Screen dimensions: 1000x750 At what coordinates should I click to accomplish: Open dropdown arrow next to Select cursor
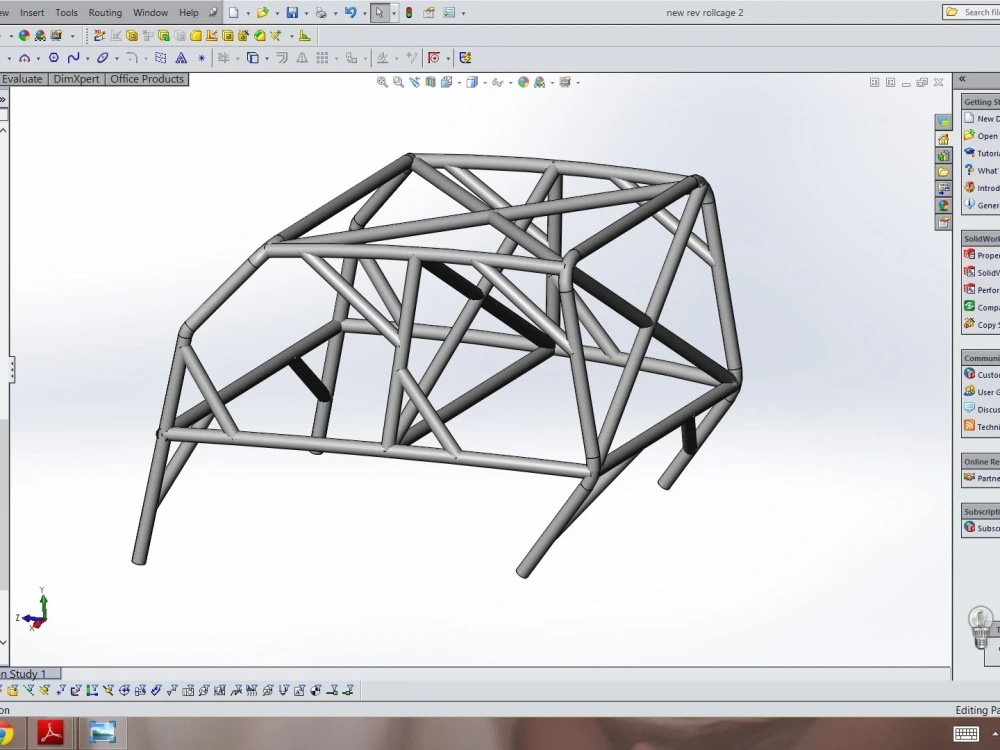(x=393, y=13)
